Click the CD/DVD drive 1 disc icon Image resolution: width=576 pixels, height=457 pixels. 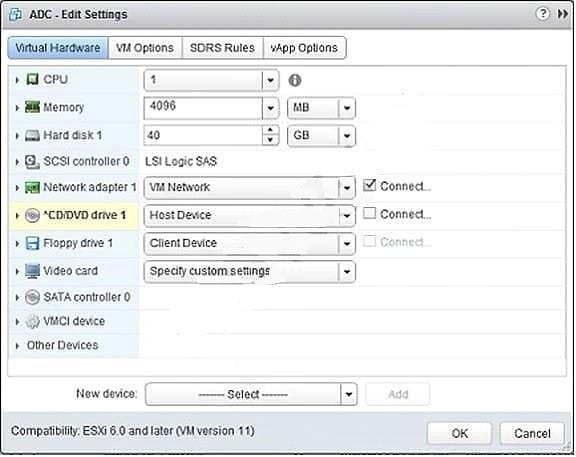[x=32, y=215]
